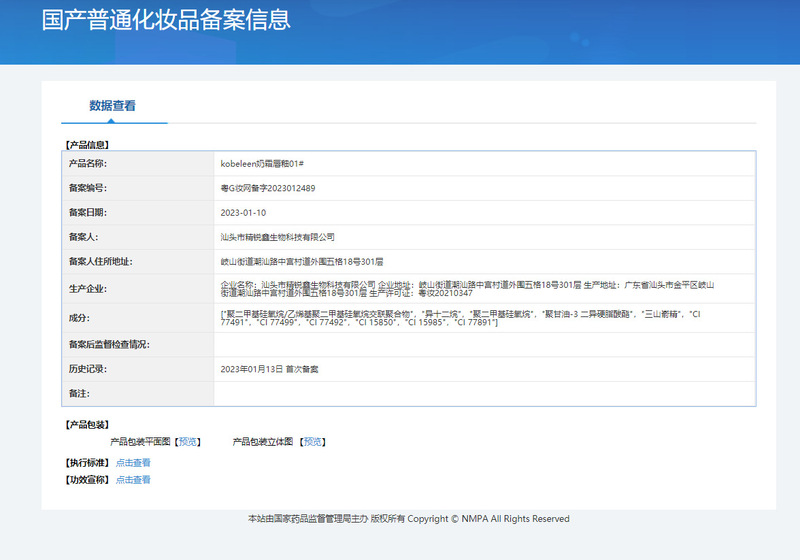Select 备案编号 value 粤G妆网备字2023012489
The width and height of the screenshot is (800, 560).
268,188
